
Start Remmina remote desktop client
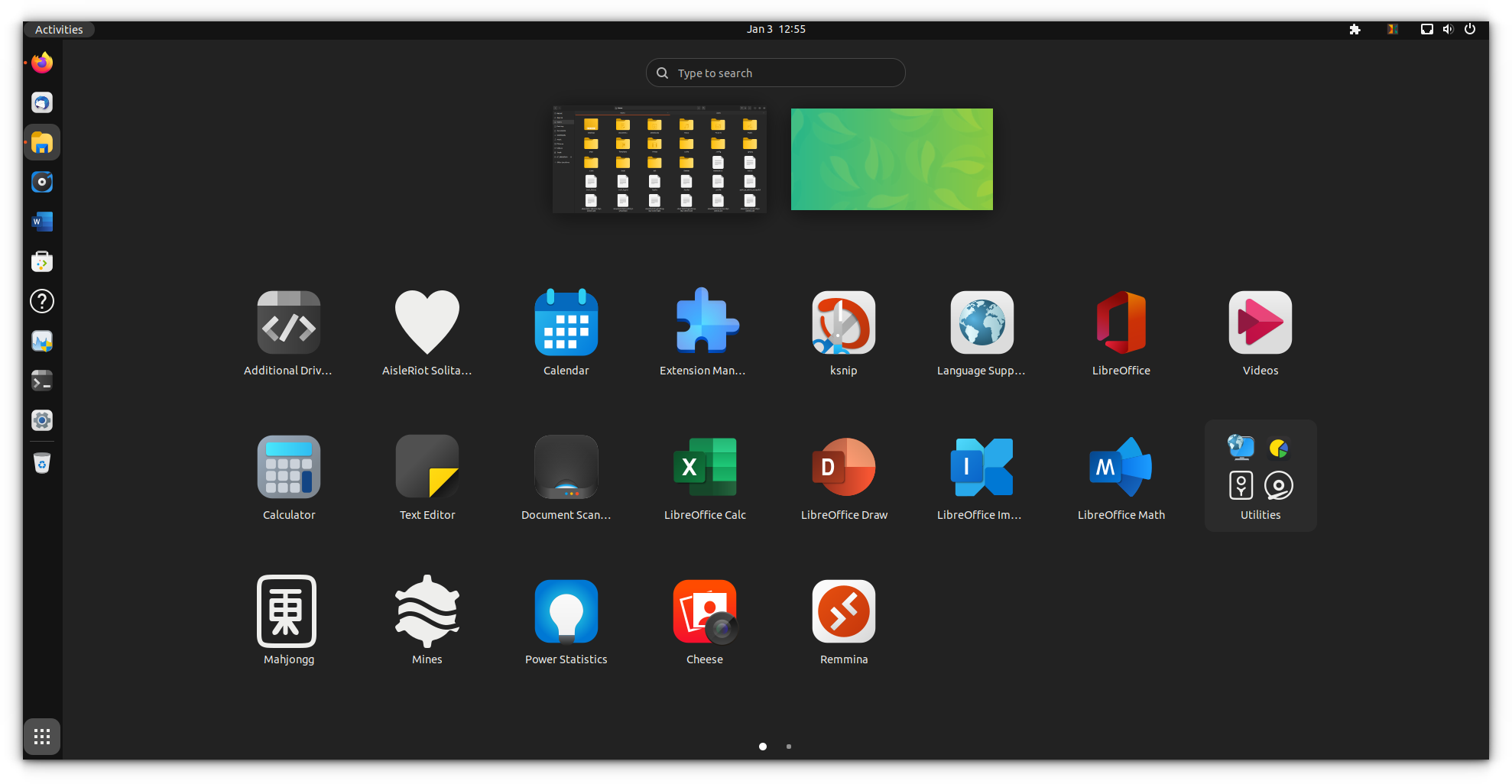pyautogui.click(x=843, y=611)
